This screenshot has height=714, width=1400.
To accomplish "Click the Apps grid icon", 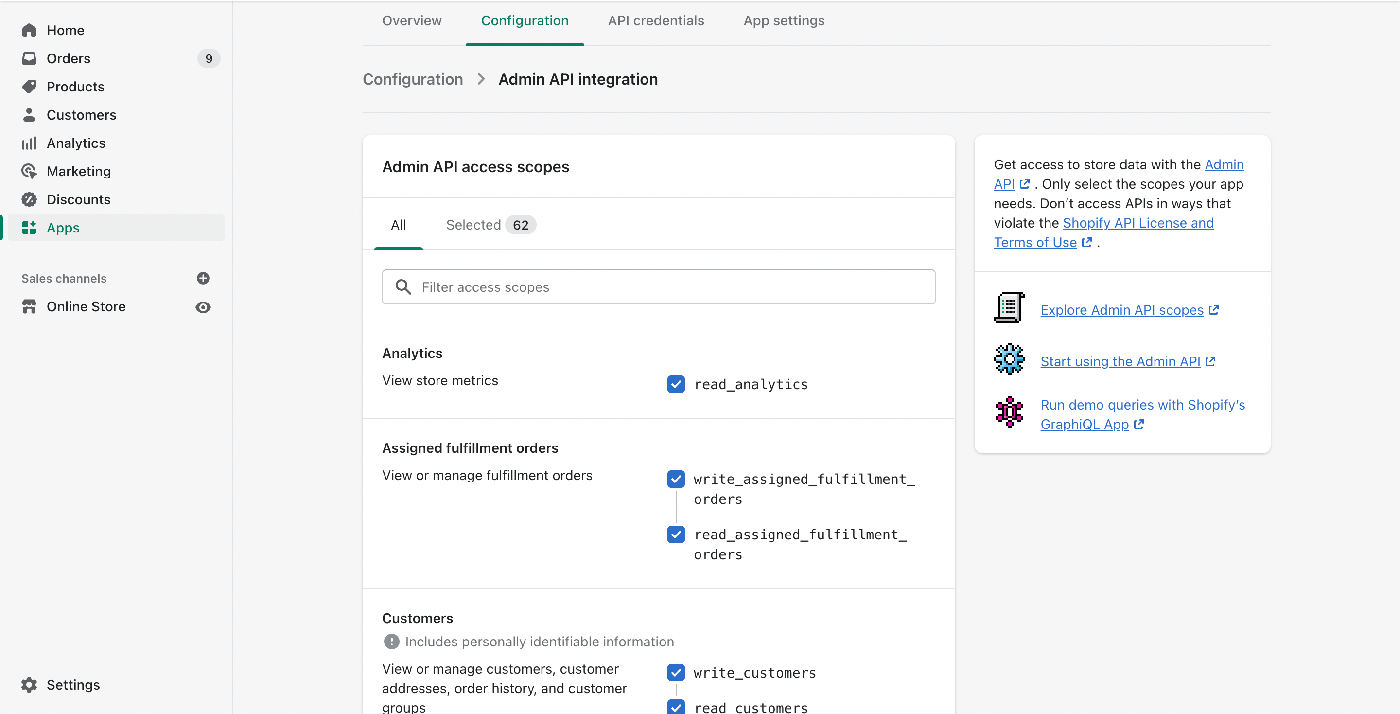I will pyautogui.click(x=29, y=228).
